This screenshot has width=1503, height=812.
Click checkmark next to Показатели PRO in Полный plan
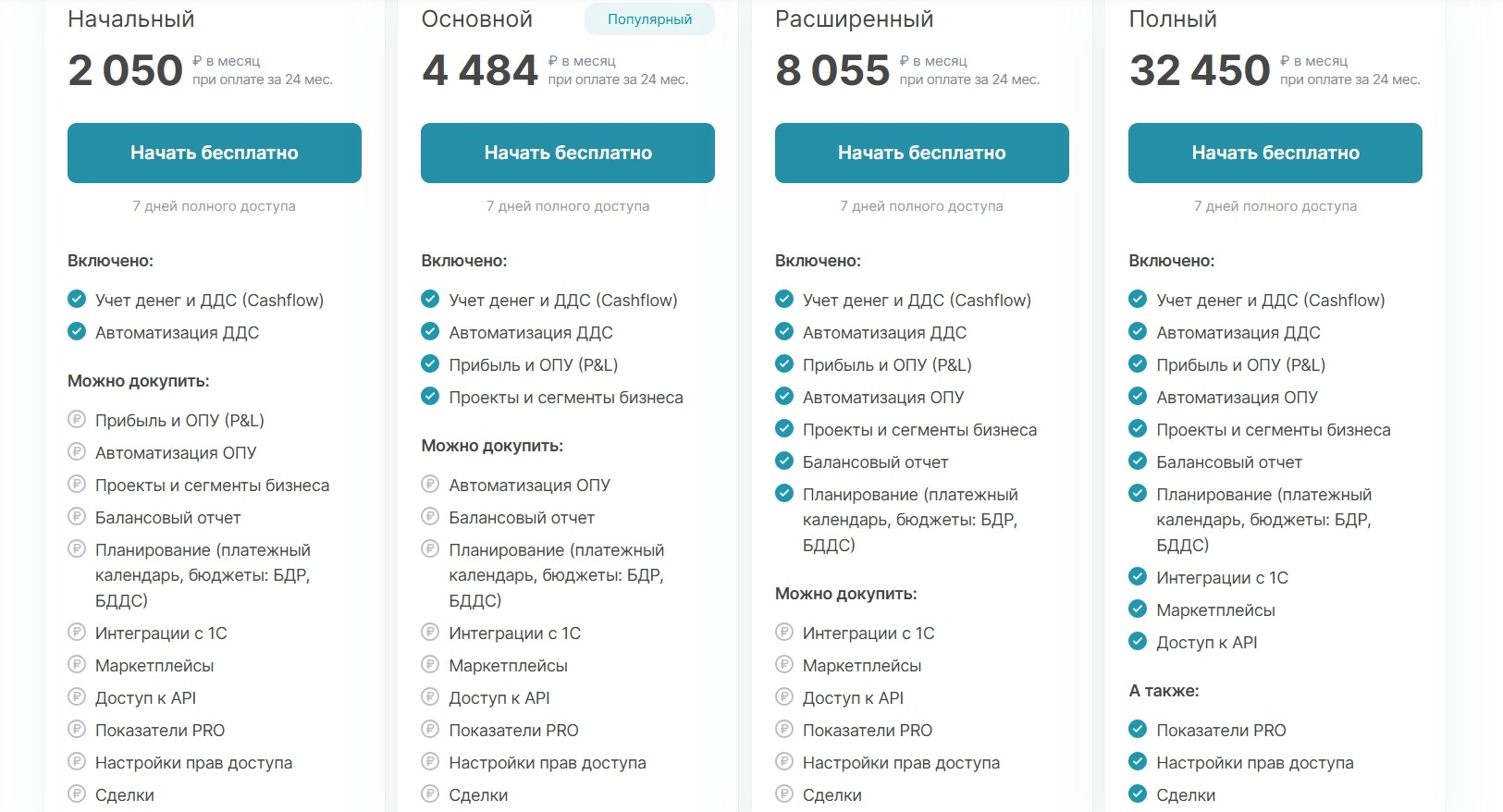coord(1138,730)
